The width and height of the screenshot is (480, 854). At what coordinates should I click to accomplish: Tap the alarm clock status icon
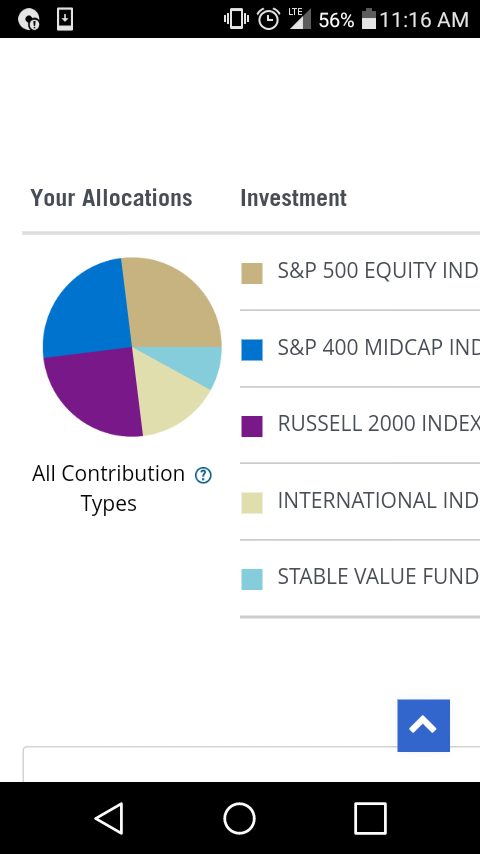pos(269,20)
